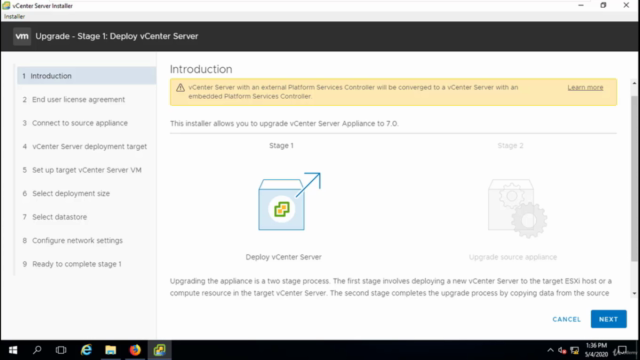Click the CANCEL button

pos(567,319)
